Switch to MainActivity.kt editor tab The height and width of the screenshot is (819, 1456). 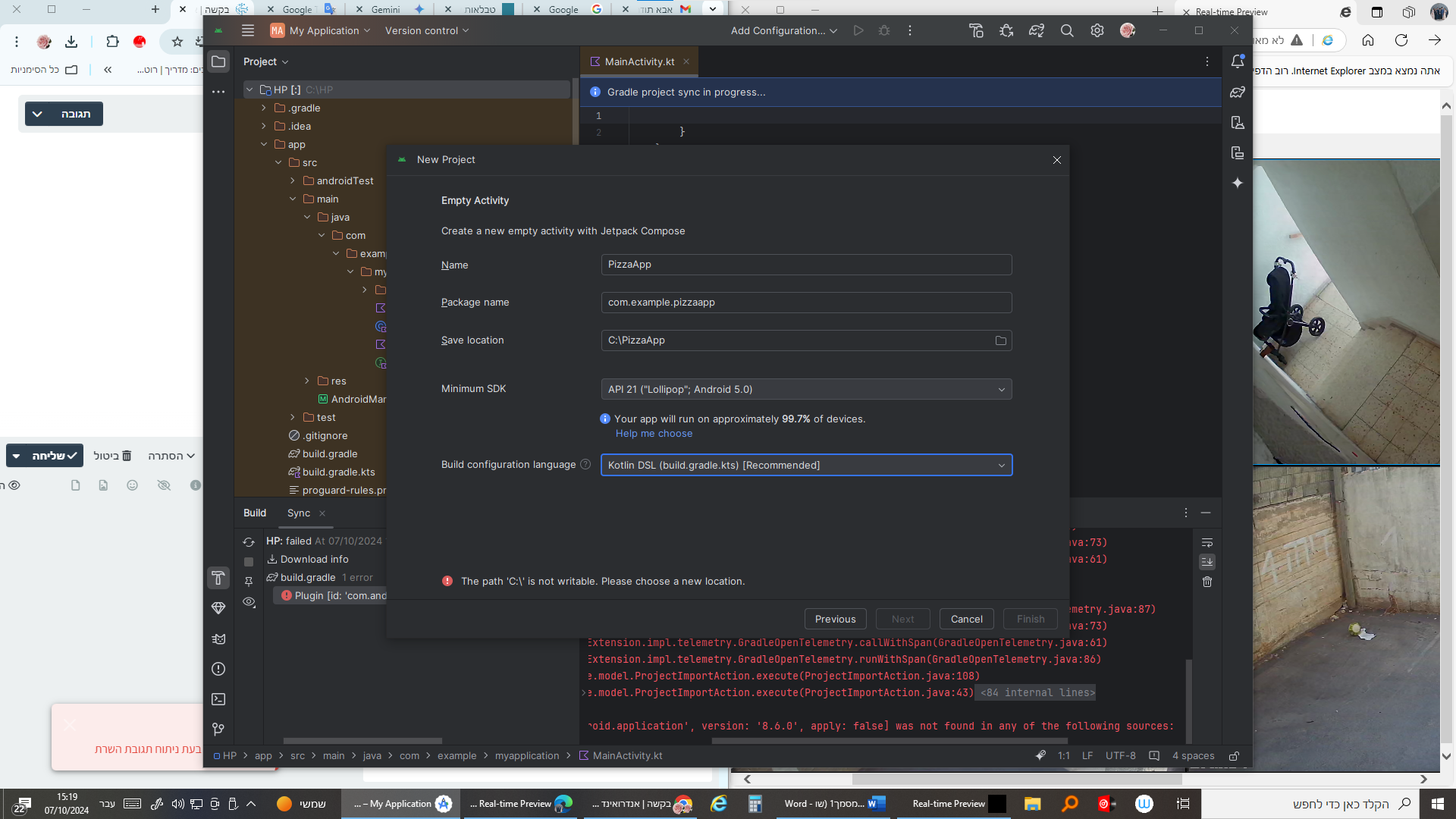(639, 61)
